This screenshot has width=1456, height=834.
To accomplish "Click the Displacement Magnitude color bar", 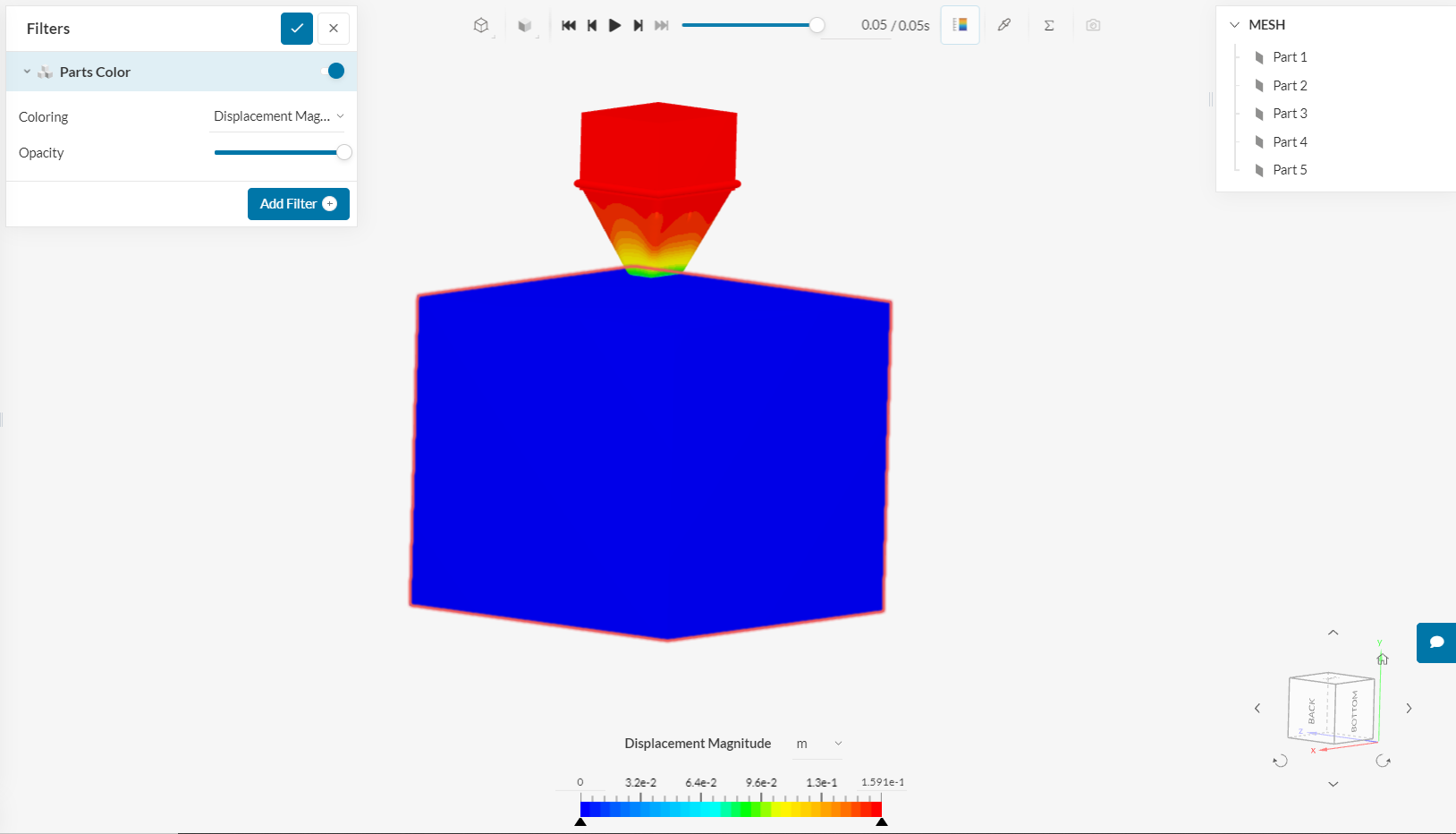I will coord(731,809).
